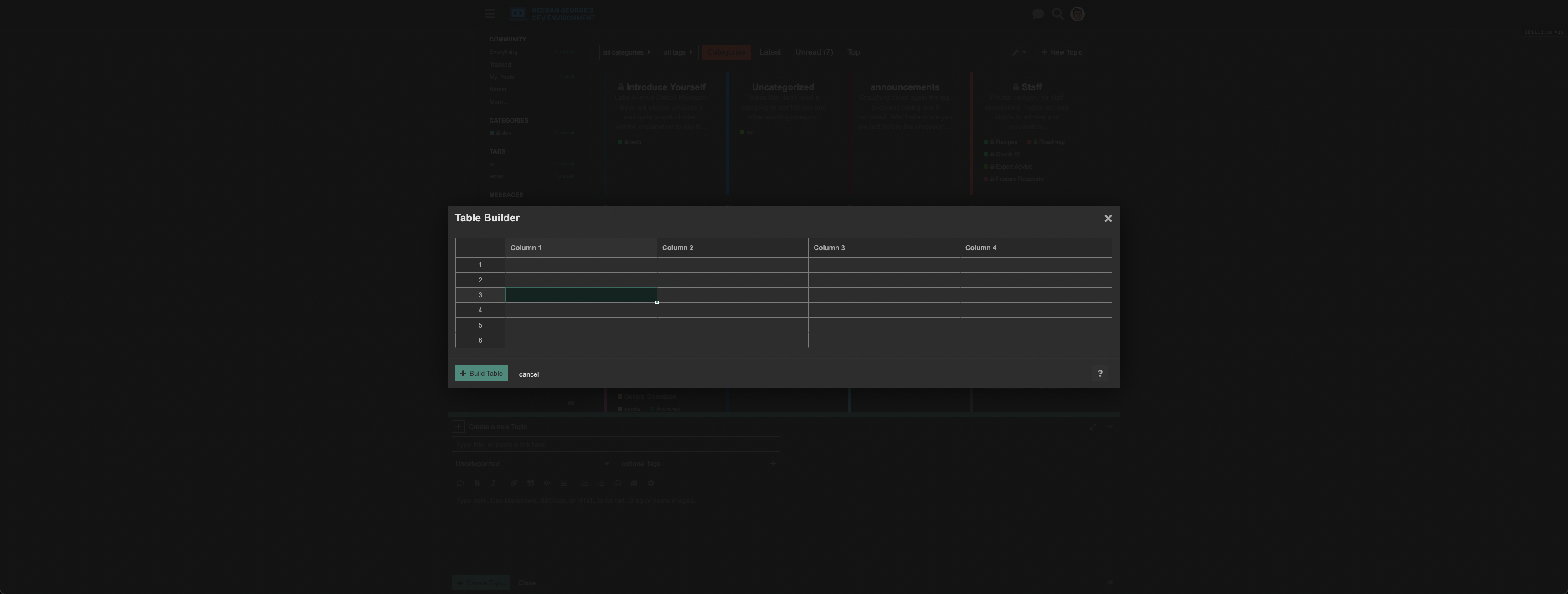
Task: Open the help question mark in Table Builder
Action: pos(1099,373)
